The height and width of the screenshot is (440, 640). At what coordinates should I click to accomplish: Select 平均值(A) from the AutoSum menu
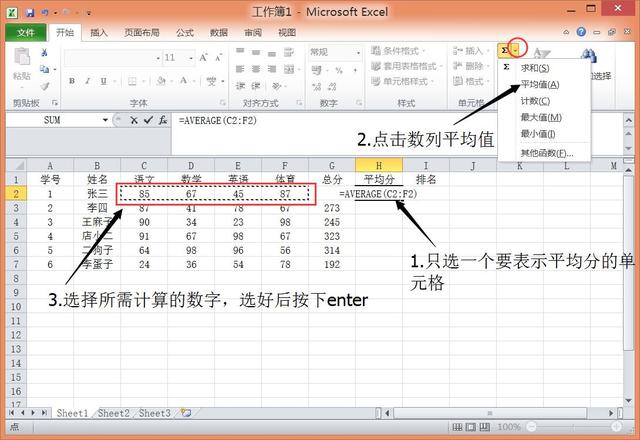pyautogui.click(x=540, y=84)
